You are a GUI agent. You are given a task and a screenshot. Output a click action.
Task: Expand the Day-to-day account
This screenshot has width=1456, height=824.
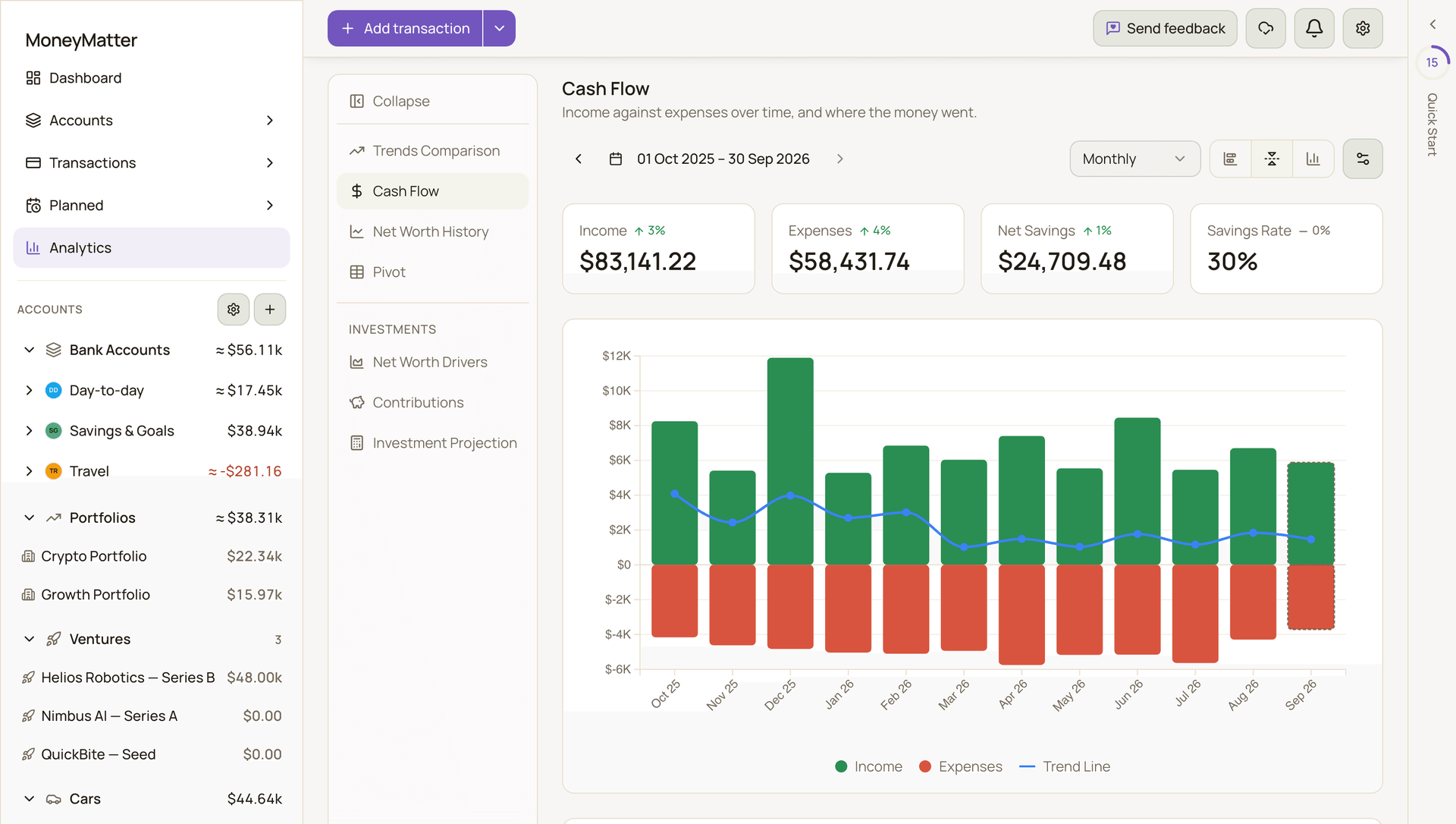29,390
